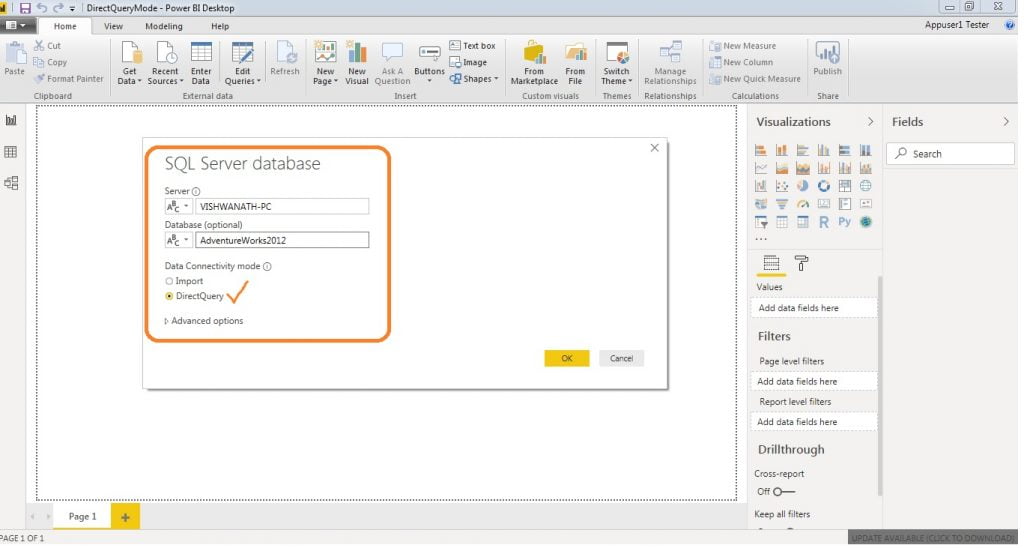
Task: Select the line chart visualization
Action: tap(760, 169)
